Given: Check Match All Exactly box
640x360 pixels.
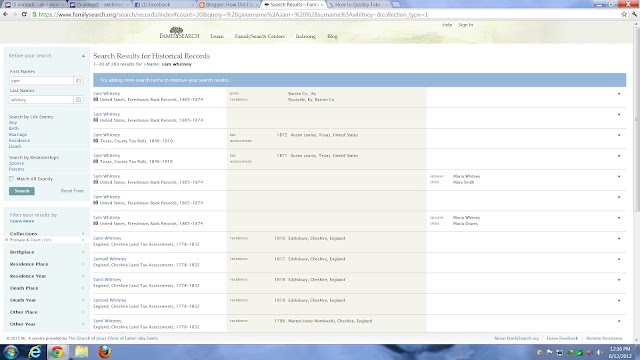Looking at the screenshot, I should (11, 178).
